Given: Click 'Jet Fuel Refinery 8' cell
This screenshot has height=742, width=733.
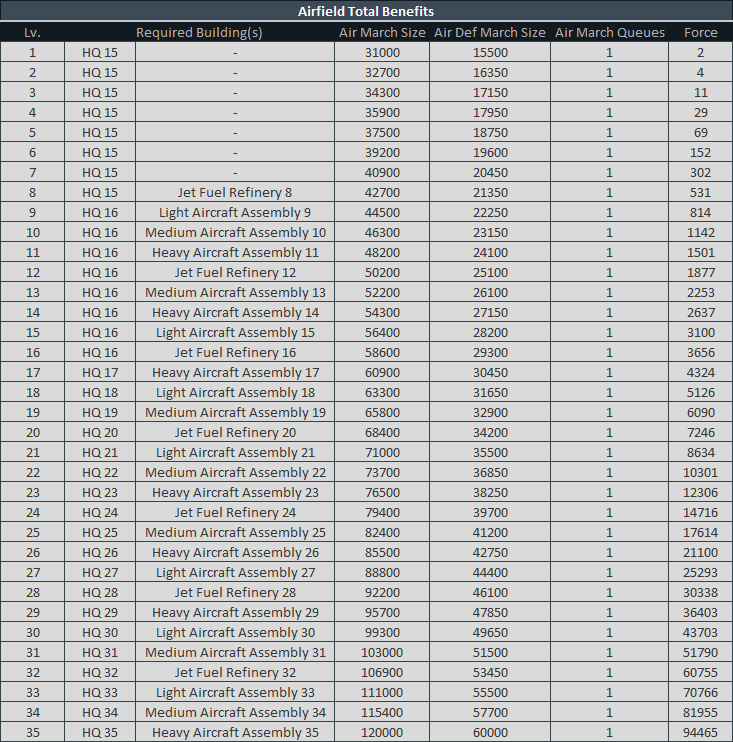Looking at the screenshot, I should click(x=235, y=192).
